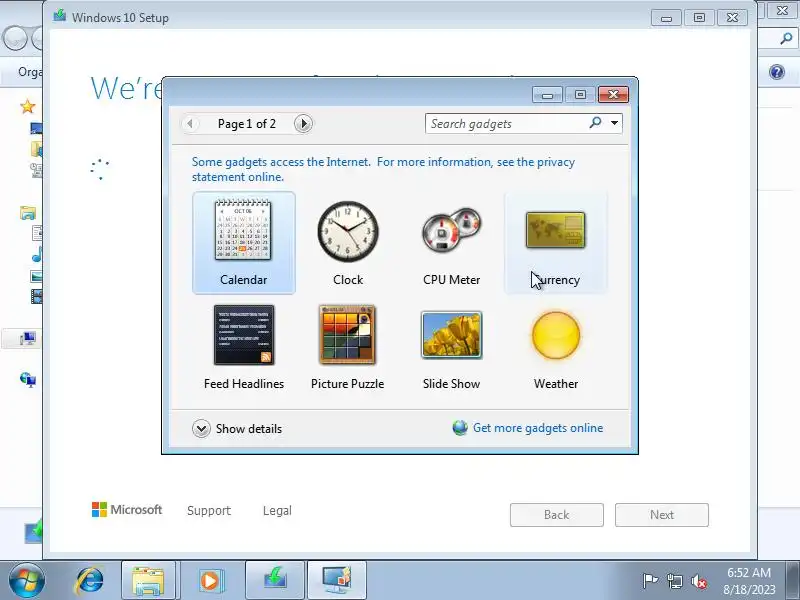Open Get more gadgets online link

tap(538, 428)
